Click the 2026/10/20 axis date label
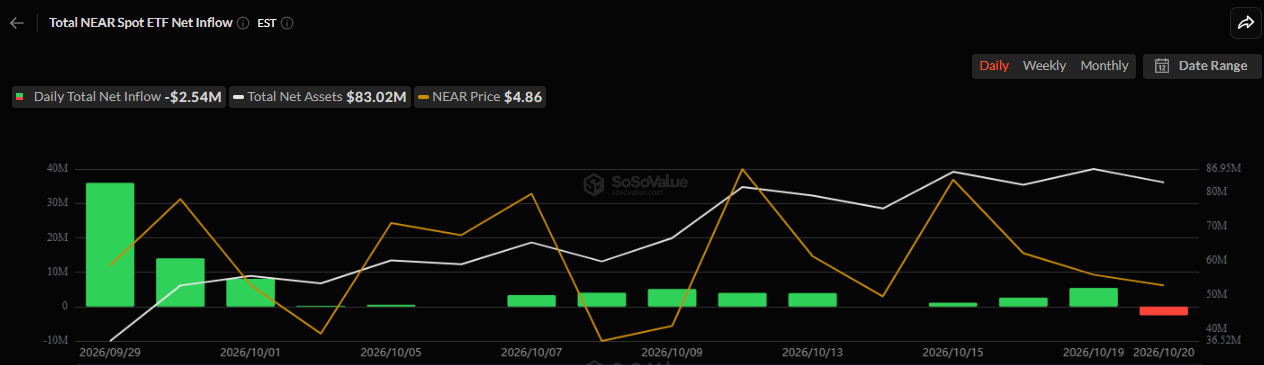This screenshot has height=365, width=1264. 1164,352
